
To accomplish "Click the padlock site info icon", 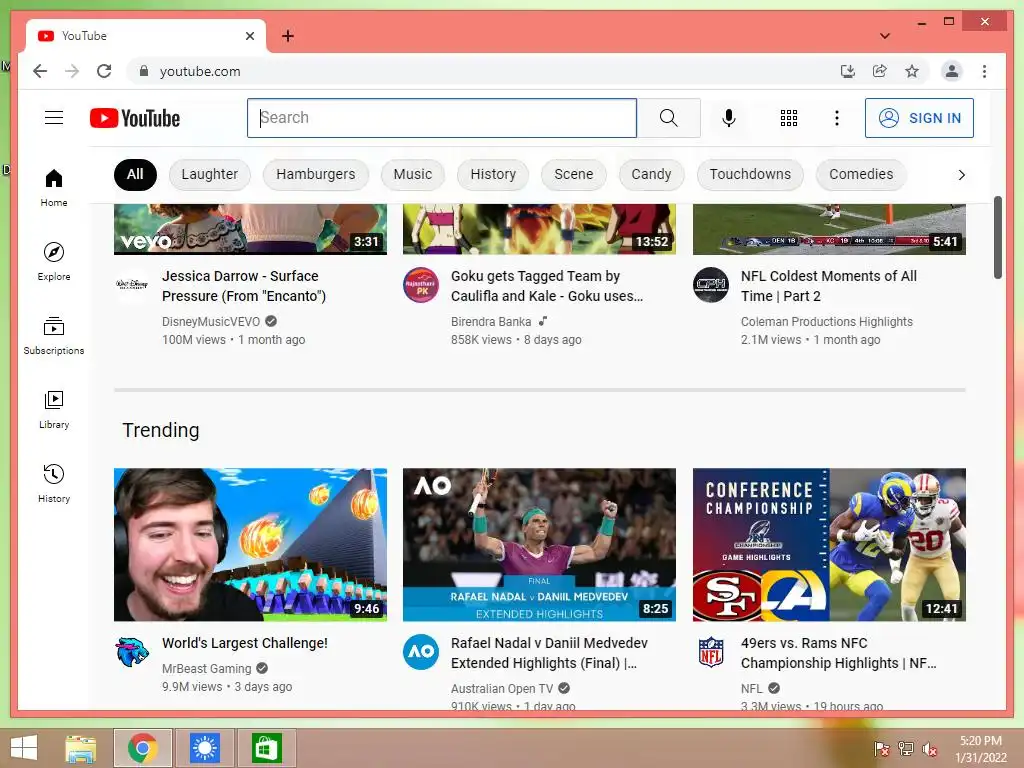I will point(144,71).
